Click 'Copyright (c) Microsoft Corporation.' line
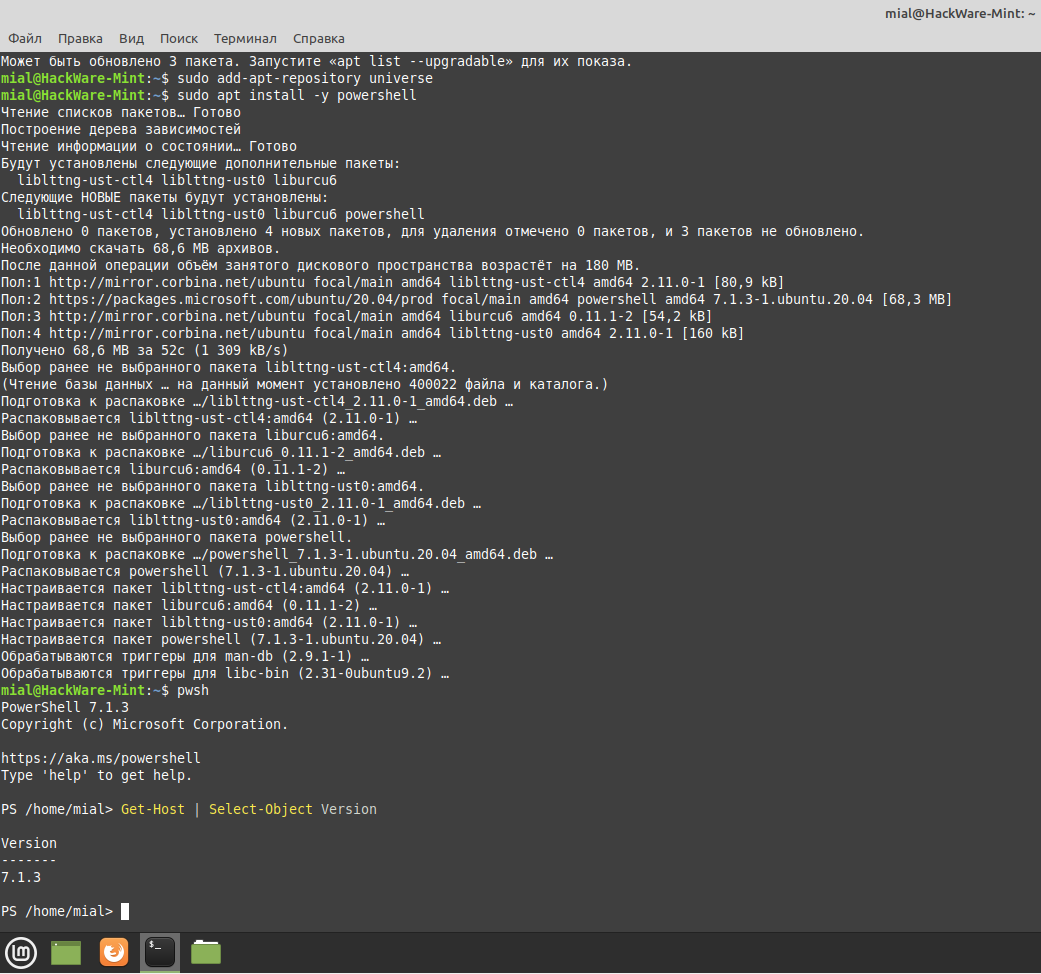The width and height of the screenshot is (1041, 974). (145, 724)
